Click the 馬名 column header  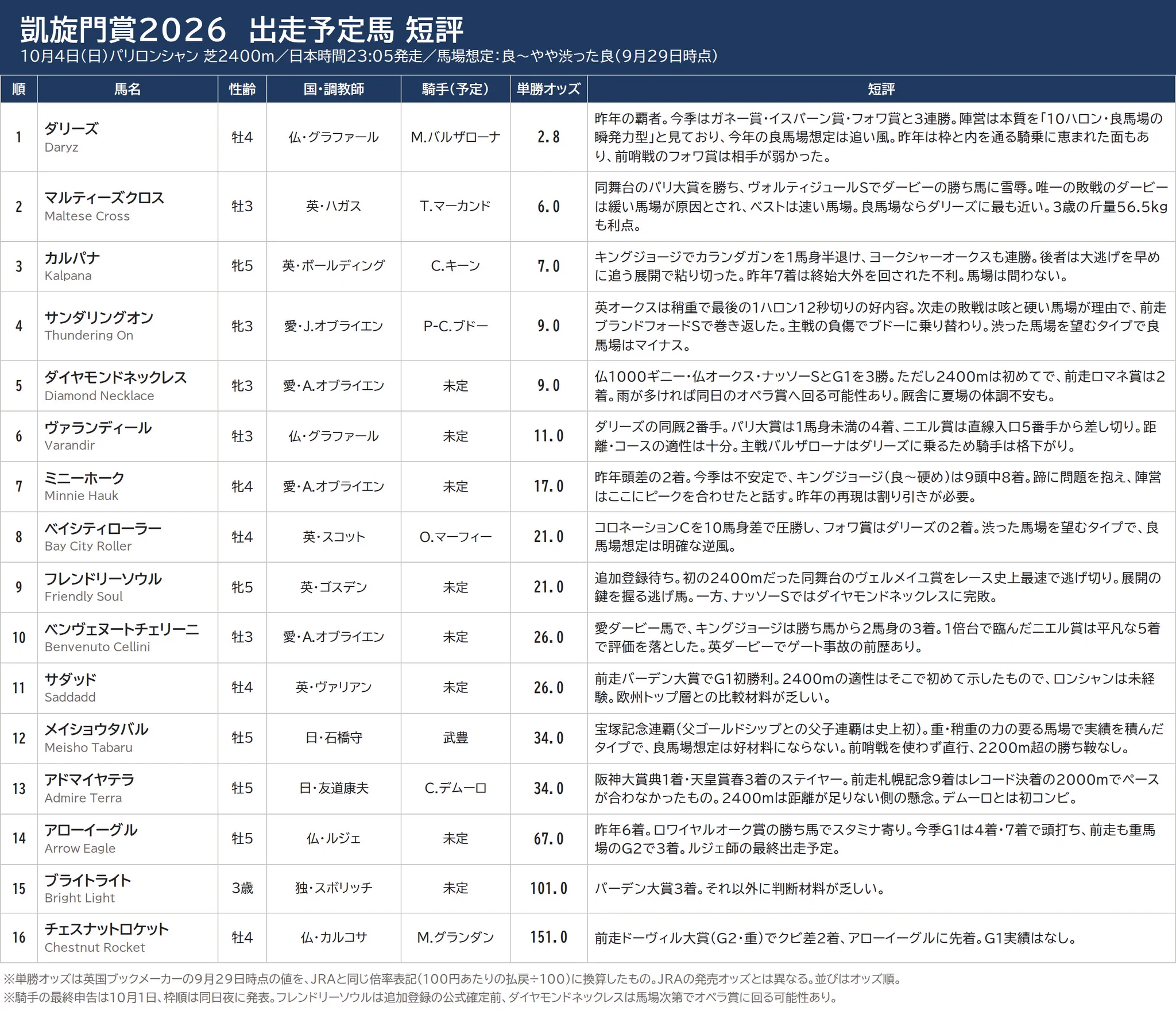(x=127, y=89)
